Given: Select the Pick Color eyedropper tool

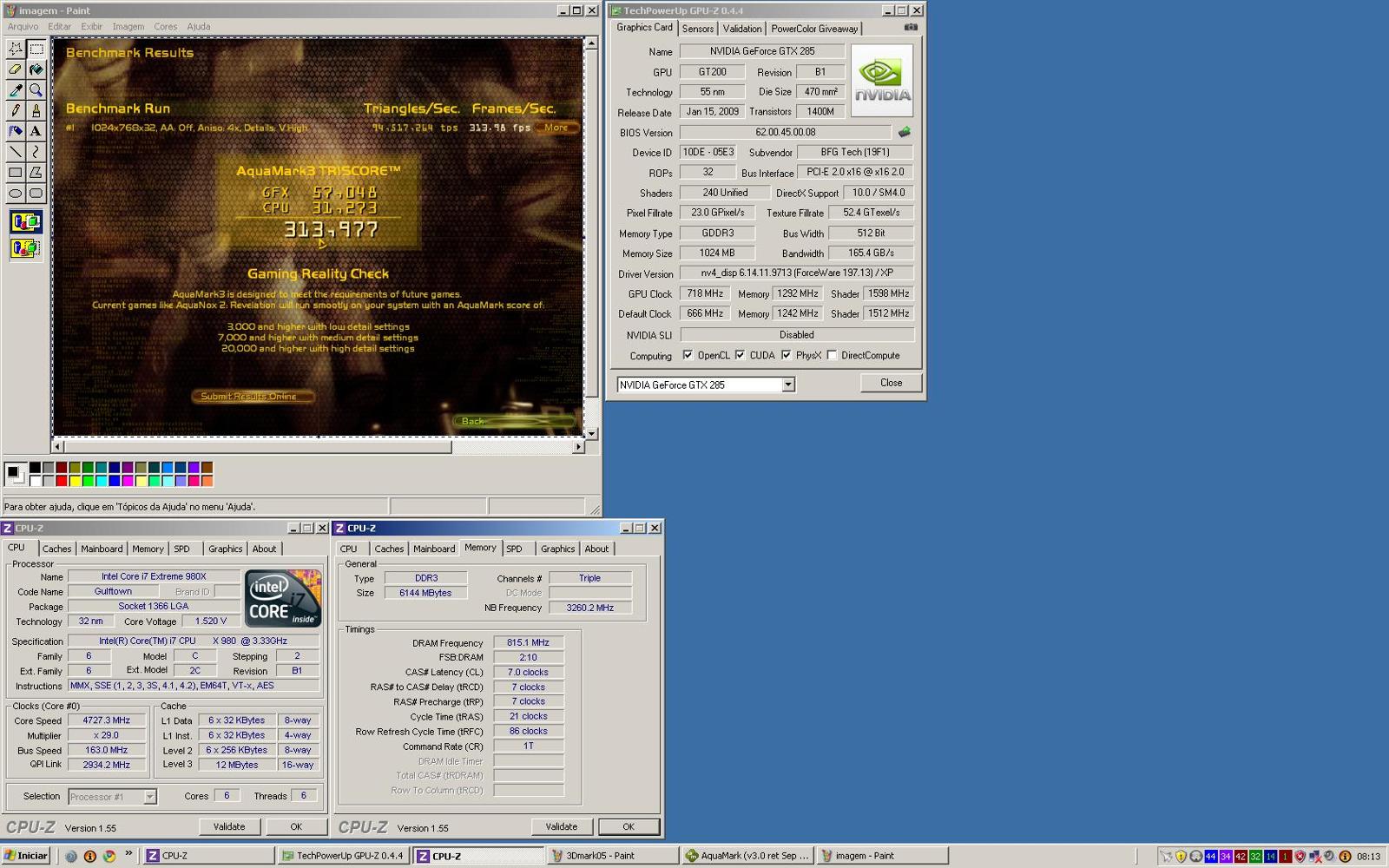Looking at the screenshot, I should point(16,90).
